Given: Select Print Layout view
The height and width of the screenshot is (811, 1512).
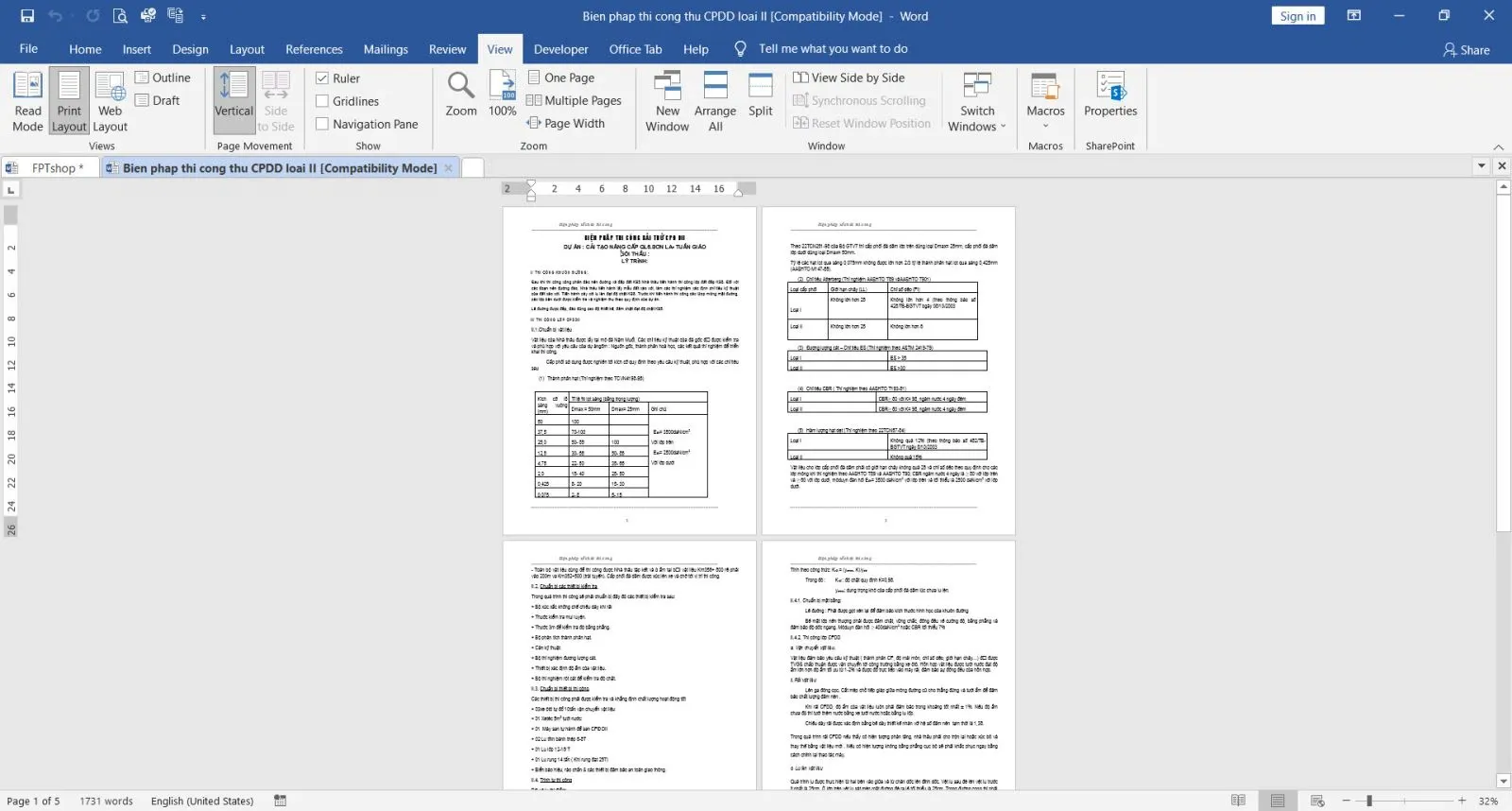Looking at the screenshot, I should pos(69,101).
